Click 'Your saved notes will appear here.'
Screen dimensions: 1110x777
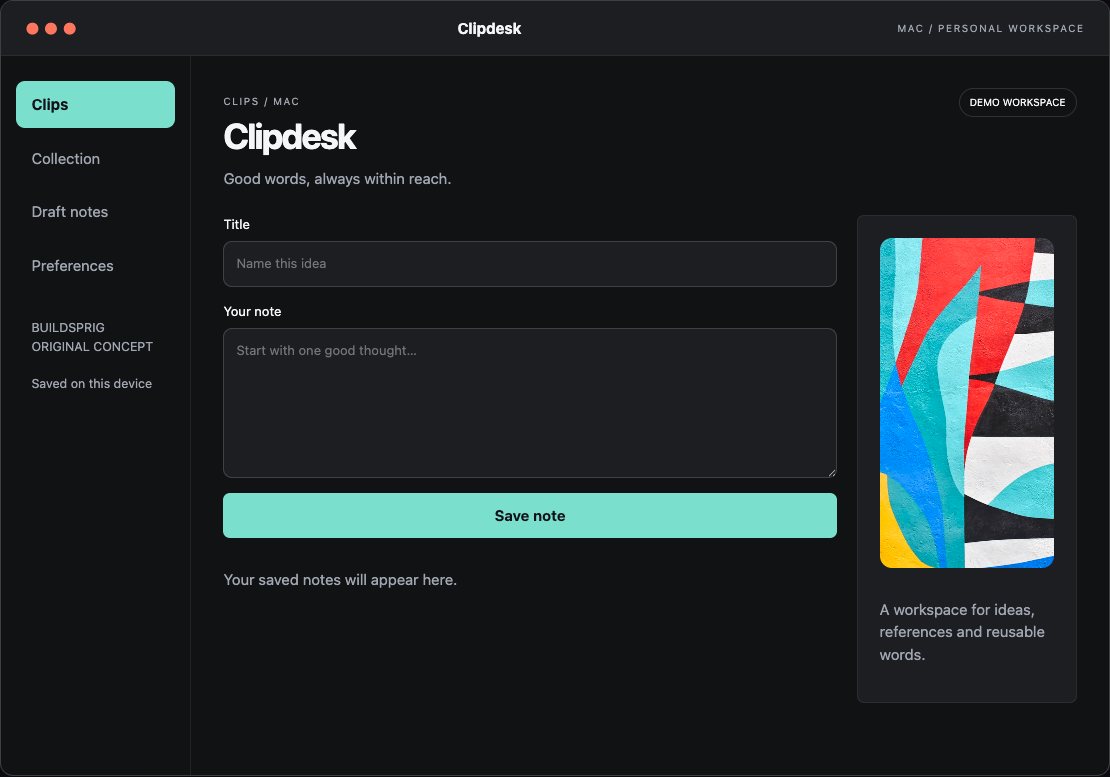click(340, 580)
